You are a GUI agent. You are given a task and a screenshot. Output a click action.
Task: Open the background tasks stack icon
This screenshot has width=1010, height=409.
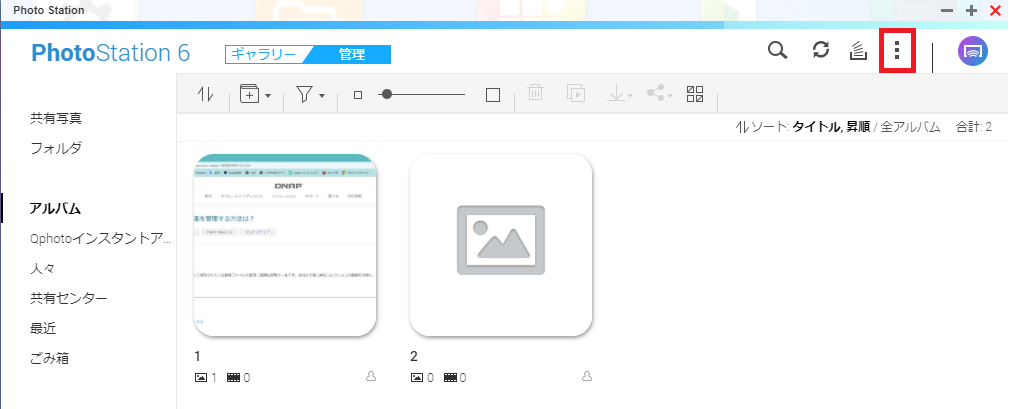(x=859, y=52)
